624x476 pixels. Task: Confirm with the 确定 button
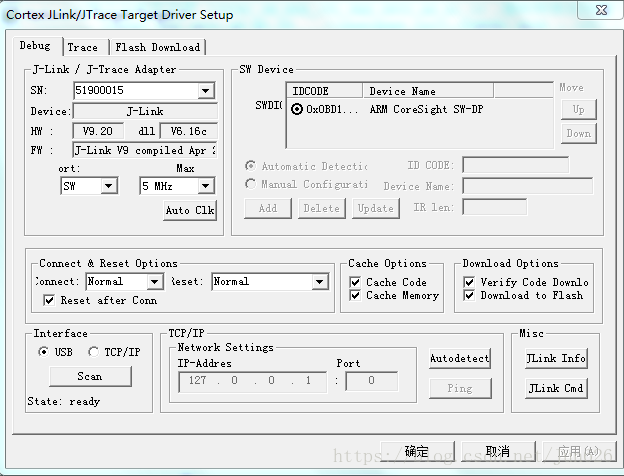point(417,451)
